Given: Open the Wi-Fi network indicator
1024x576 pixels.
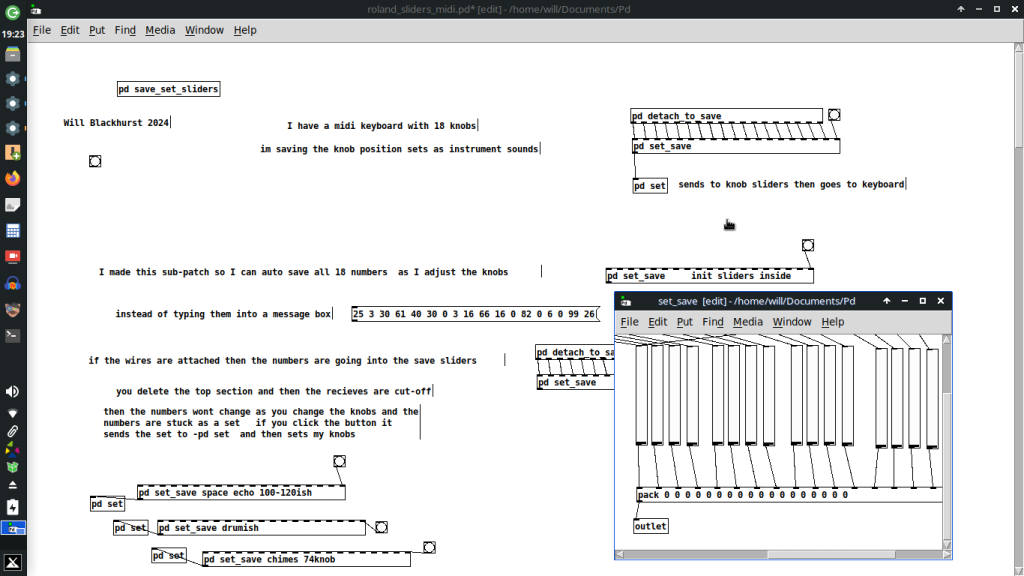Looking at the screenshot, I should point(12,413).
